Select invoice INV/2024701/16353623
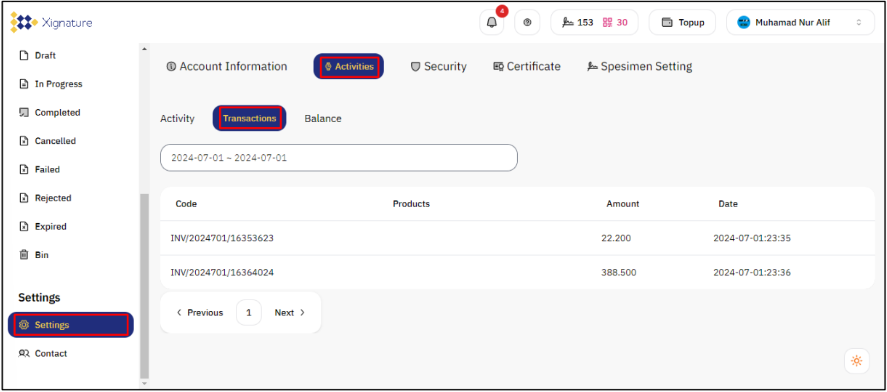The image size is (887, 392). pos(222,238)
